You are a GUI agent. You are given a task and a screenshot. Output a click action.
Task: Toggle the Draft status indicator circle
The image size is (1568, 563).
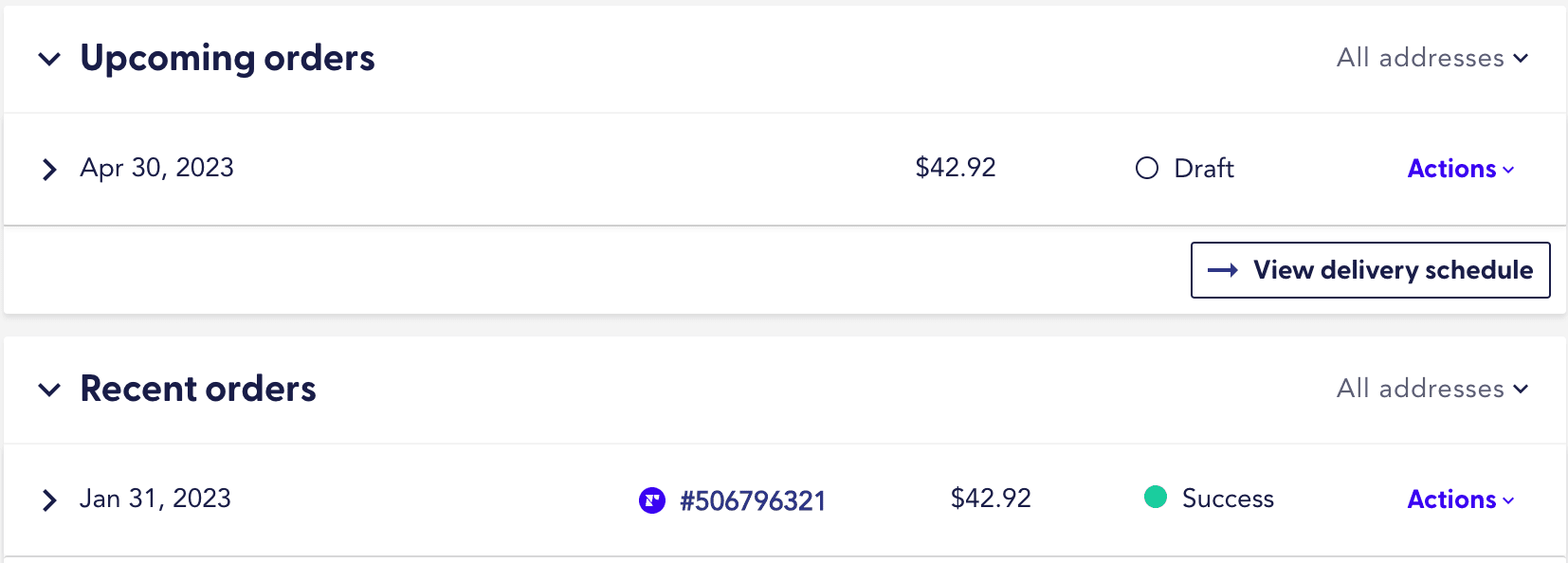tap(1146, 168)
